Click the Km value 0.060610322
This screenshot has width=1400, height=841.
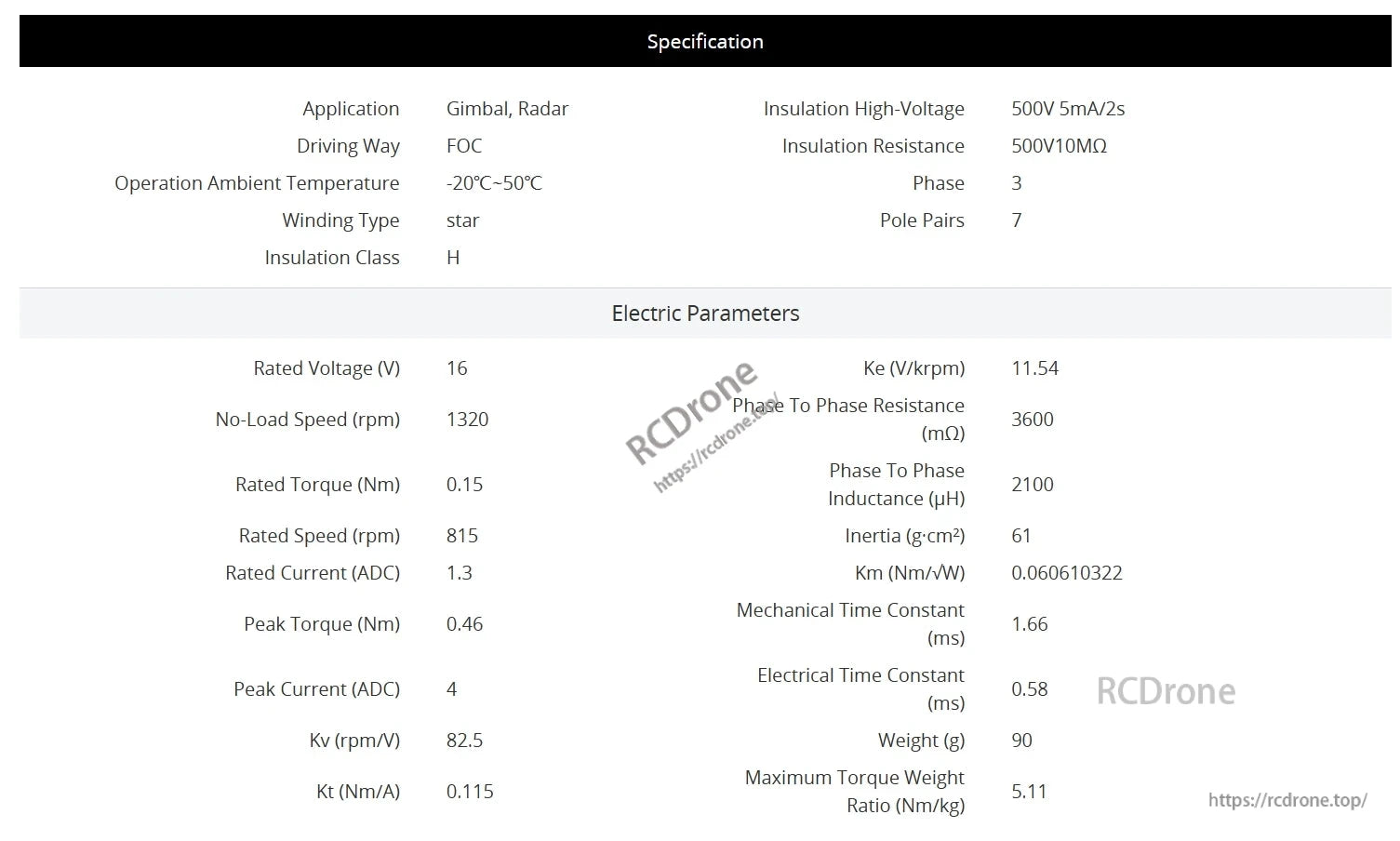tap(1066, 573)
